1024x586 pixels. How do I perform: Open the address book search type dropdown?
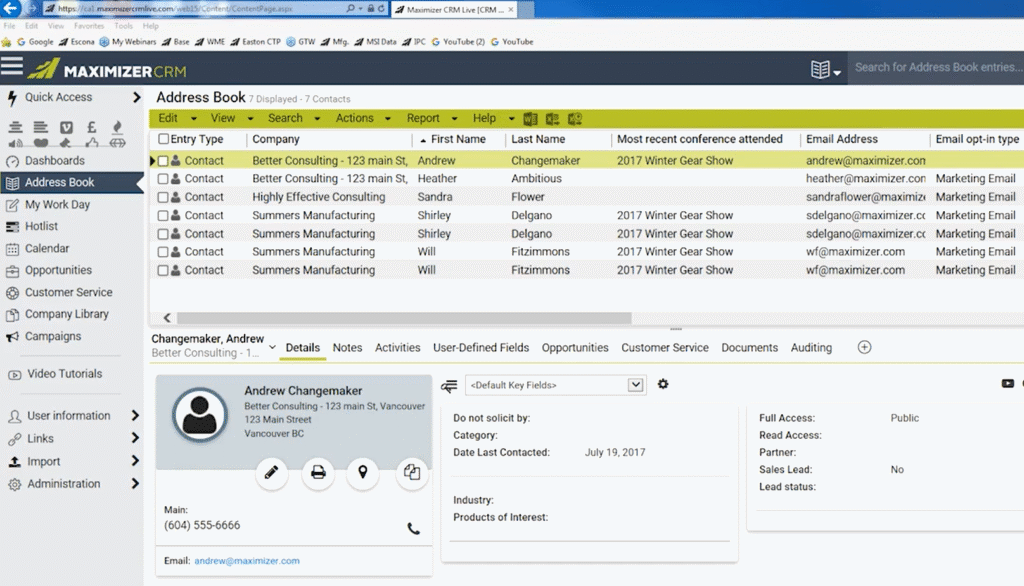(x=825, y=69)
